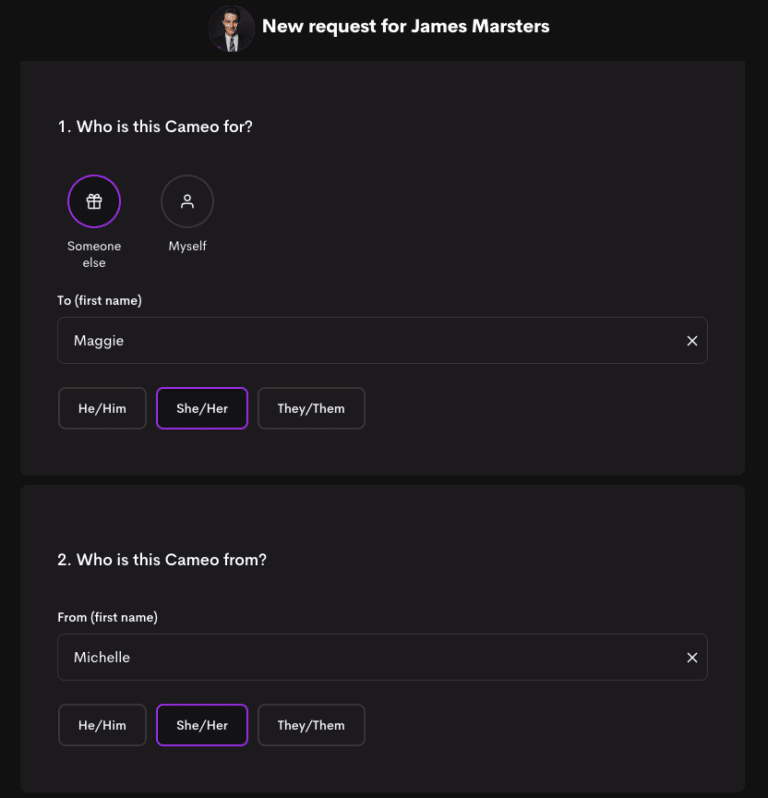The height and width of the screenshot is (798, 768).
Task: Pick They/Them under the To field
Action: 311,409
